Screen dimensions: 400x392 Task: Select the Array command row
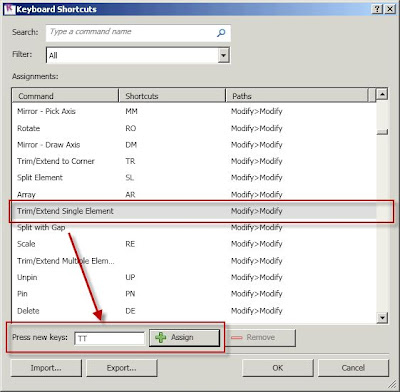194,194
